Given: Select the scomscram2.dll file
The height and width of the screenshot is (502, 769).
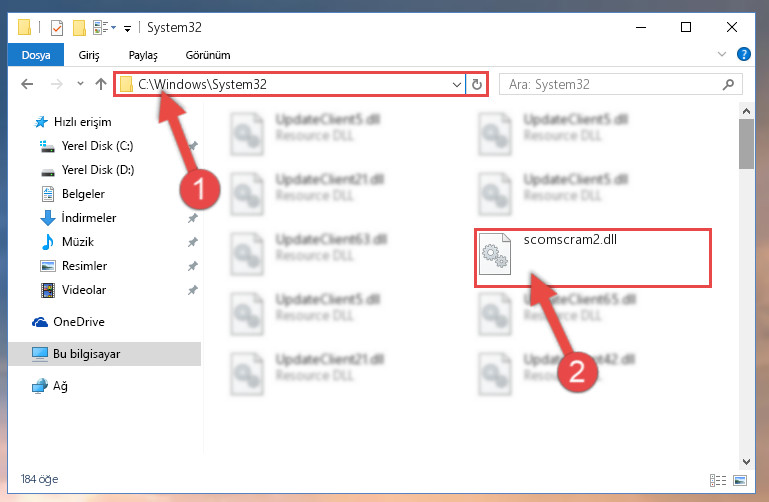Looking at the screenshot, I should pyautogui.click(x=592, y=257).
